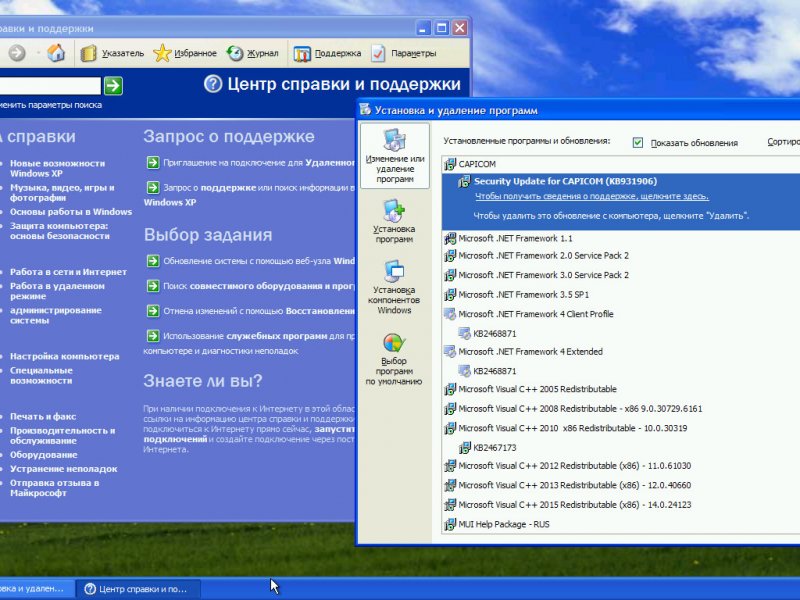
Task: Click Изменить параметры поиска link
Action: tap(51, 105)
